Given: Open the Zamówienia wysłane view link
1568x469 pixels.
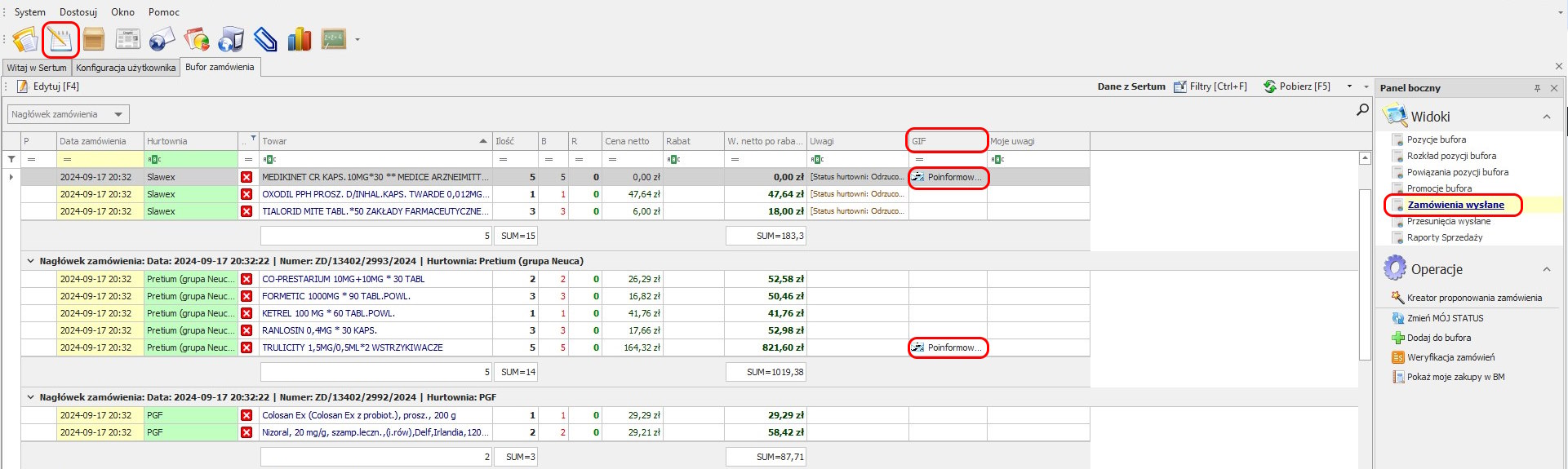Looking at the screenshot, I should [1455, 205].
